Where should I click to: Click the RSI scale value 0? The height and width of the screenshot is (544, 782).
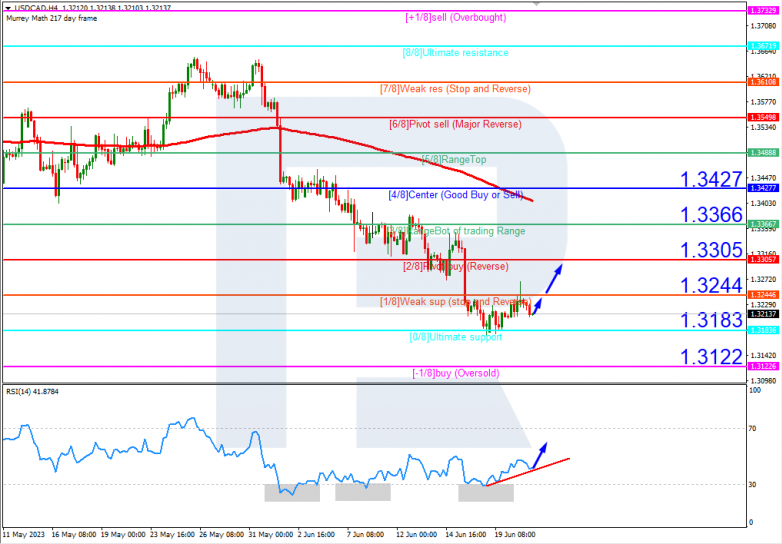point(752,523)
